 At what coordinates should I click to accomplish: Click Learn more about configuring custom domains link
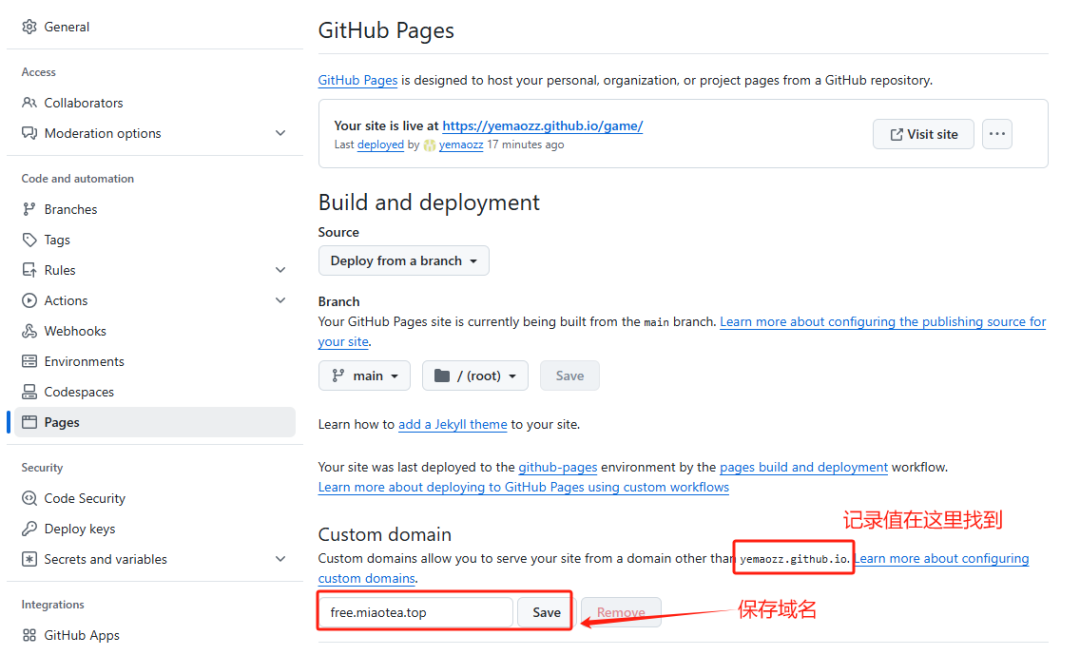[x=942, y=559]
